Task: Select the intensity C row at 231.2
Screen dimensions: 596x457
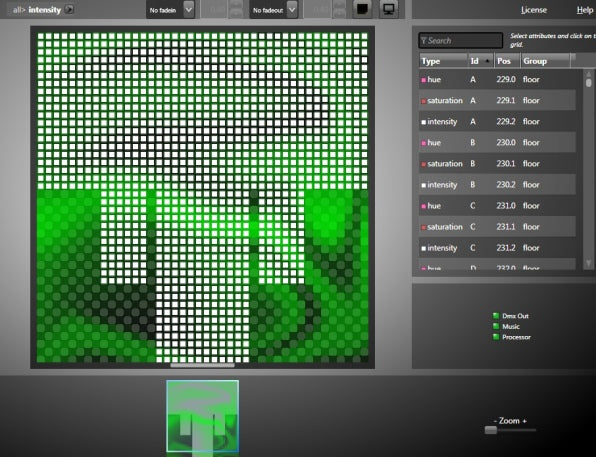Action: pos(497,248)
